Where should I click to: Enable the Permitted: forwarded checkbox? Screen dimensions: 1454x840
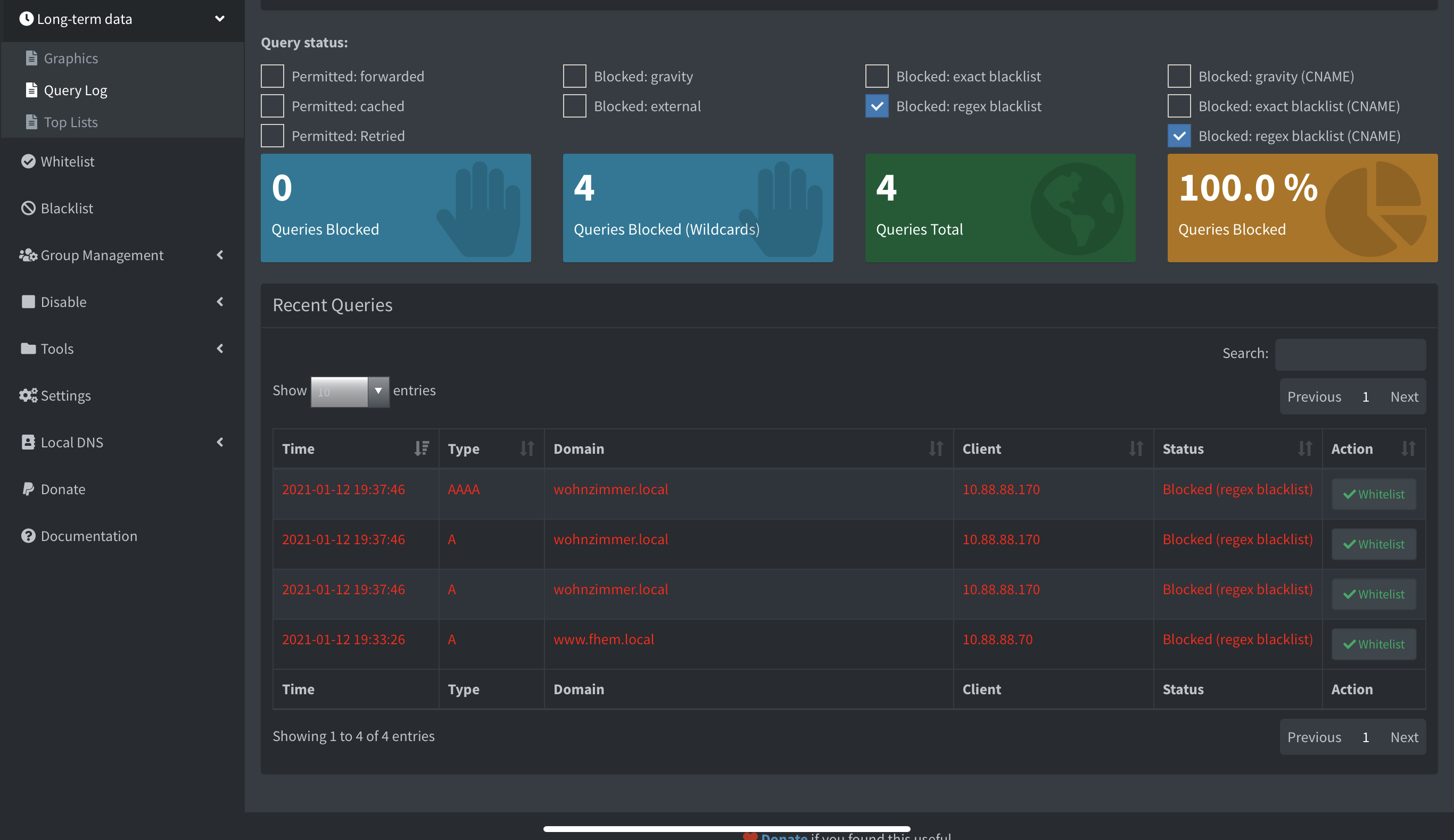tap(272, 76)
